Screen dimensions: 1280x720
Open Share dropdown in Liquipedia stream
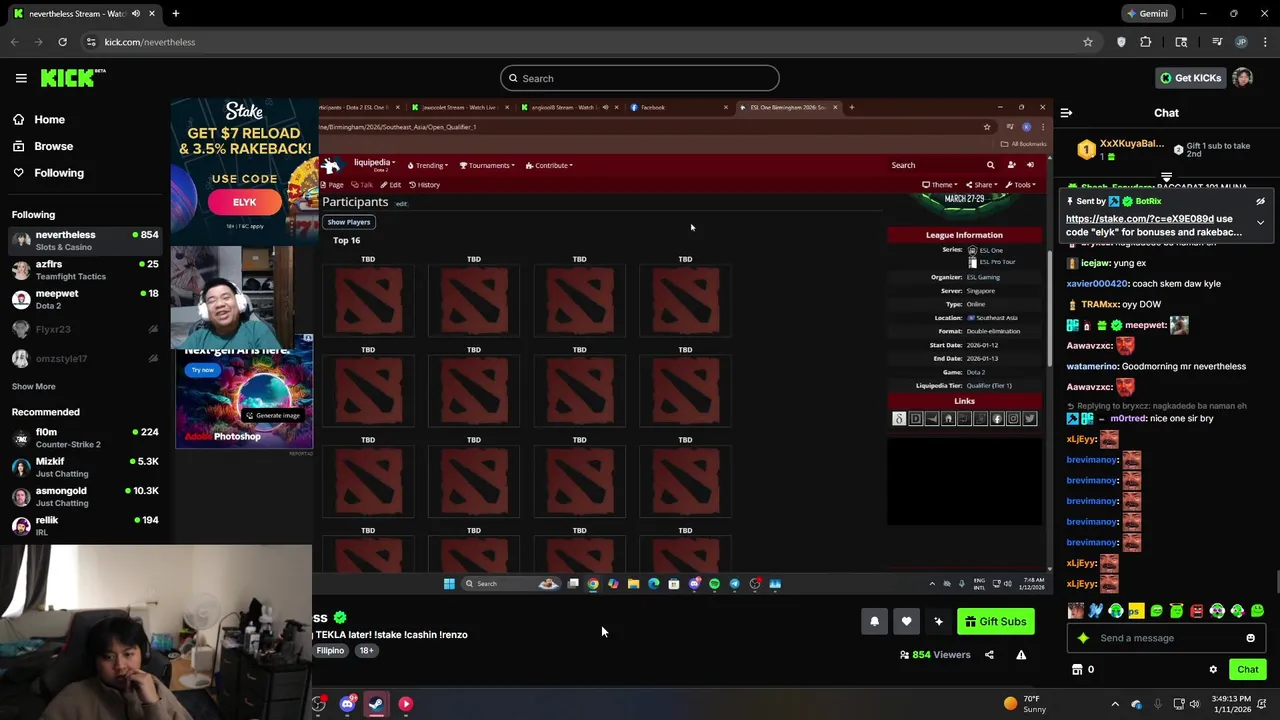980,185
